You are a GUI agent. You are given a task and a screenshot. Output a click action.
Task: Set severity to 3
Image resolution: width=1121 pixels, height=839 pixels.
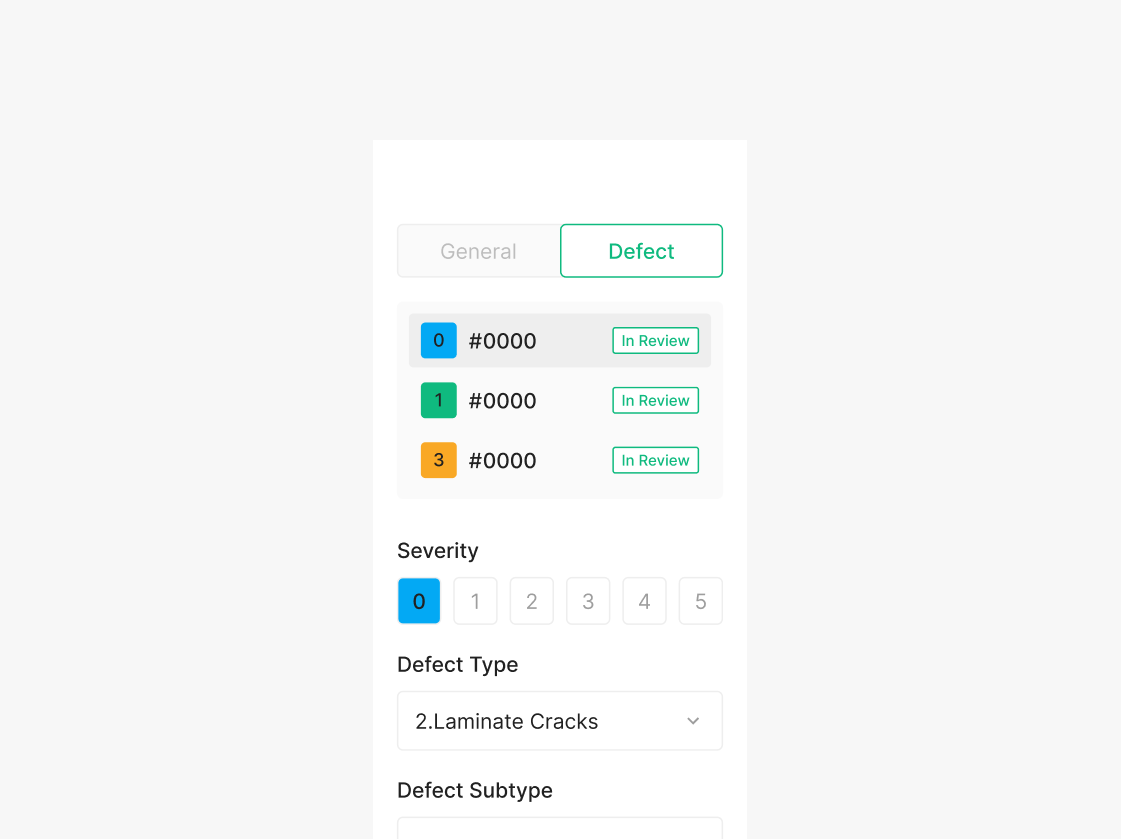click(588, 601)
